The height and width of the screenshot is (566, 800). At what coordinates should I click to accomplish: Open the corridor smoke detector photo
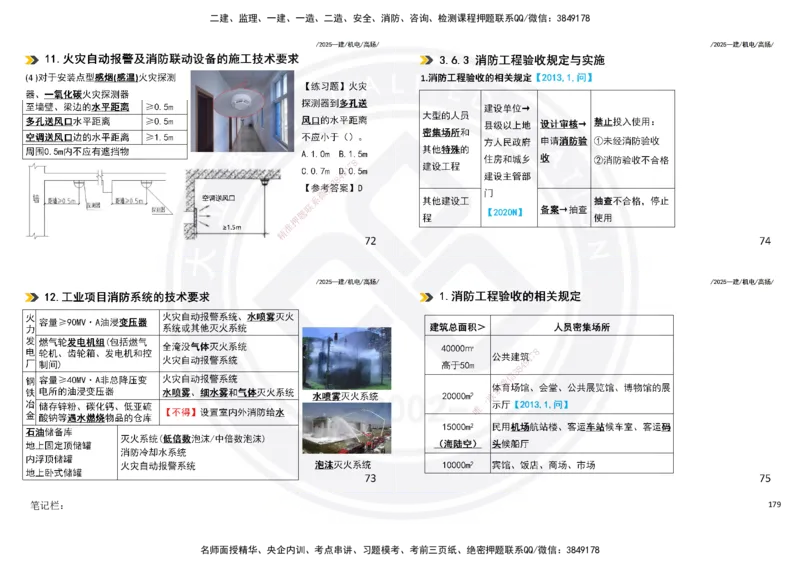coord(242,111)
